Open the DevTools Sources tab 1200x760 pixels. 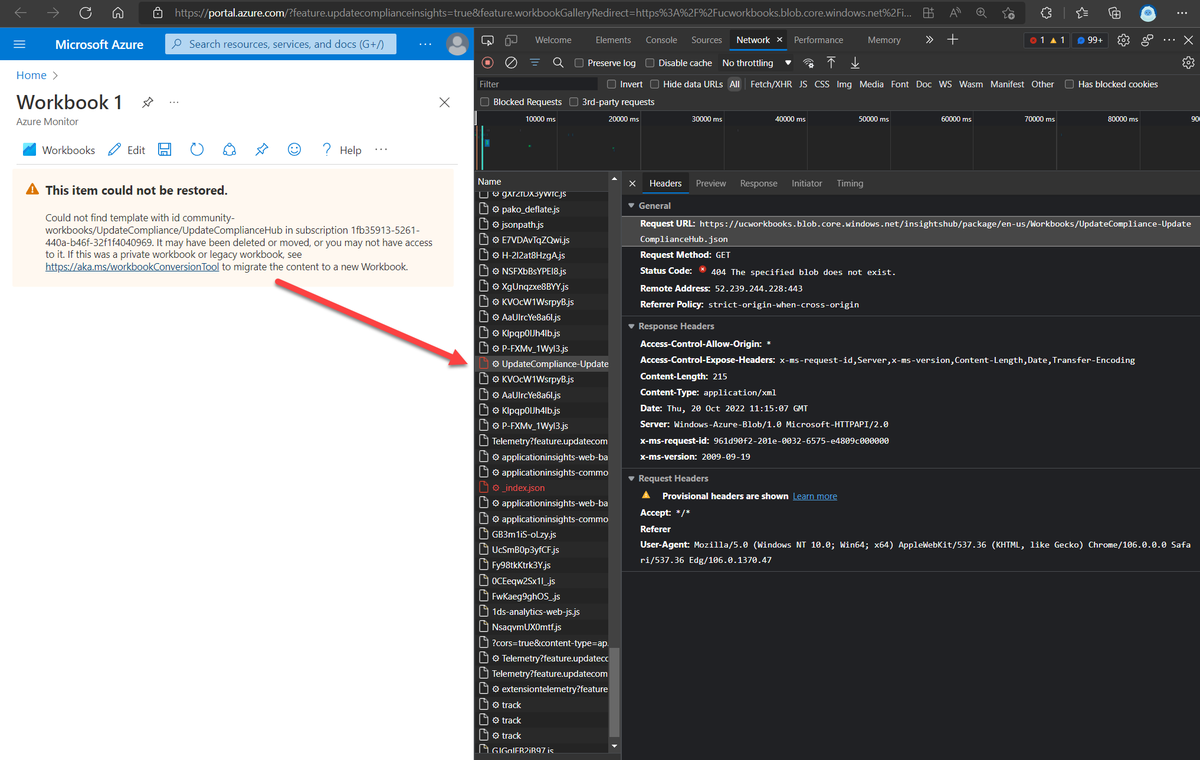click(x=706, y=40)
